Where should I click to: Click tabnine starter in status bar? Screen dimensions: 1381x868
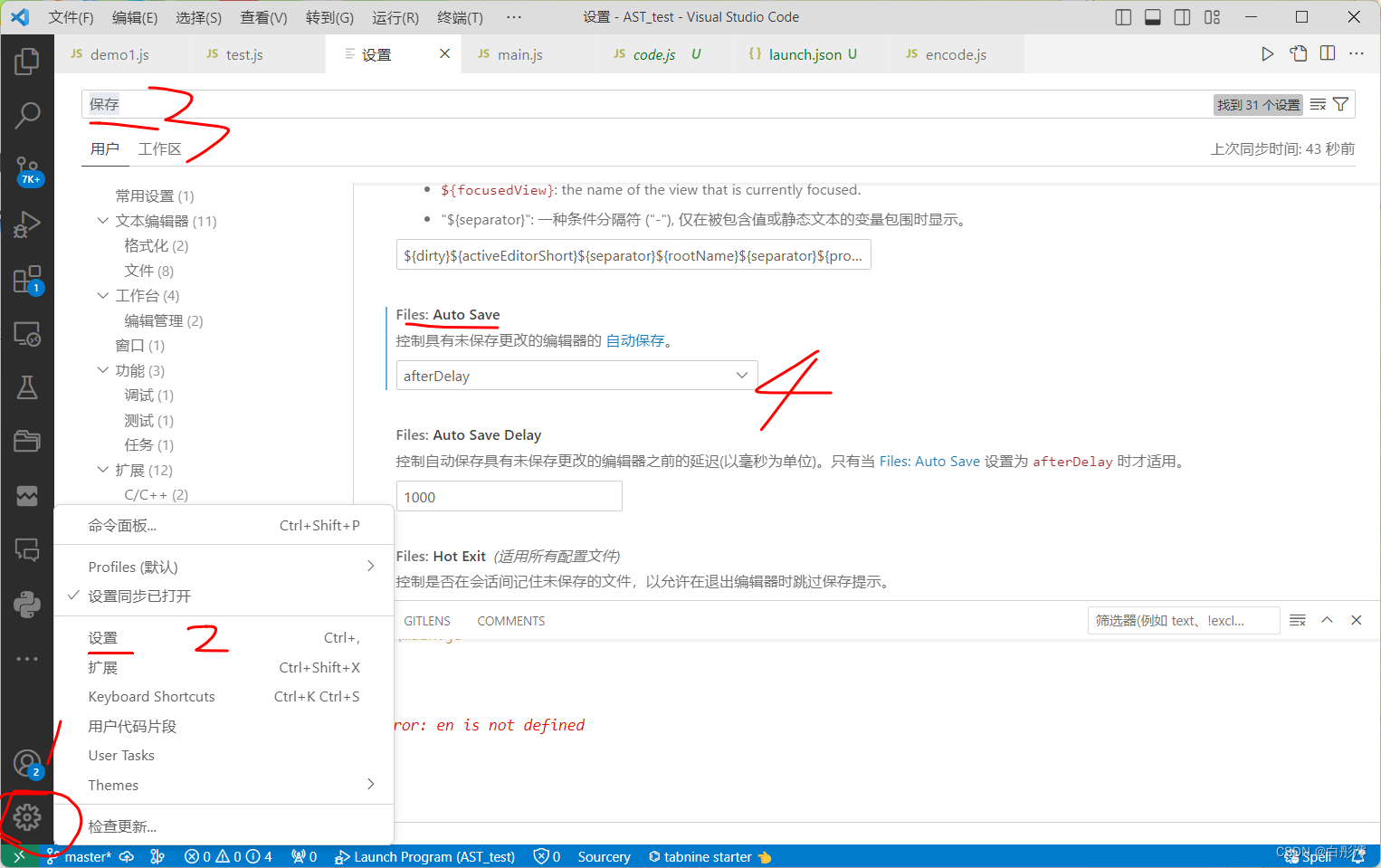(x=710, y=856)
